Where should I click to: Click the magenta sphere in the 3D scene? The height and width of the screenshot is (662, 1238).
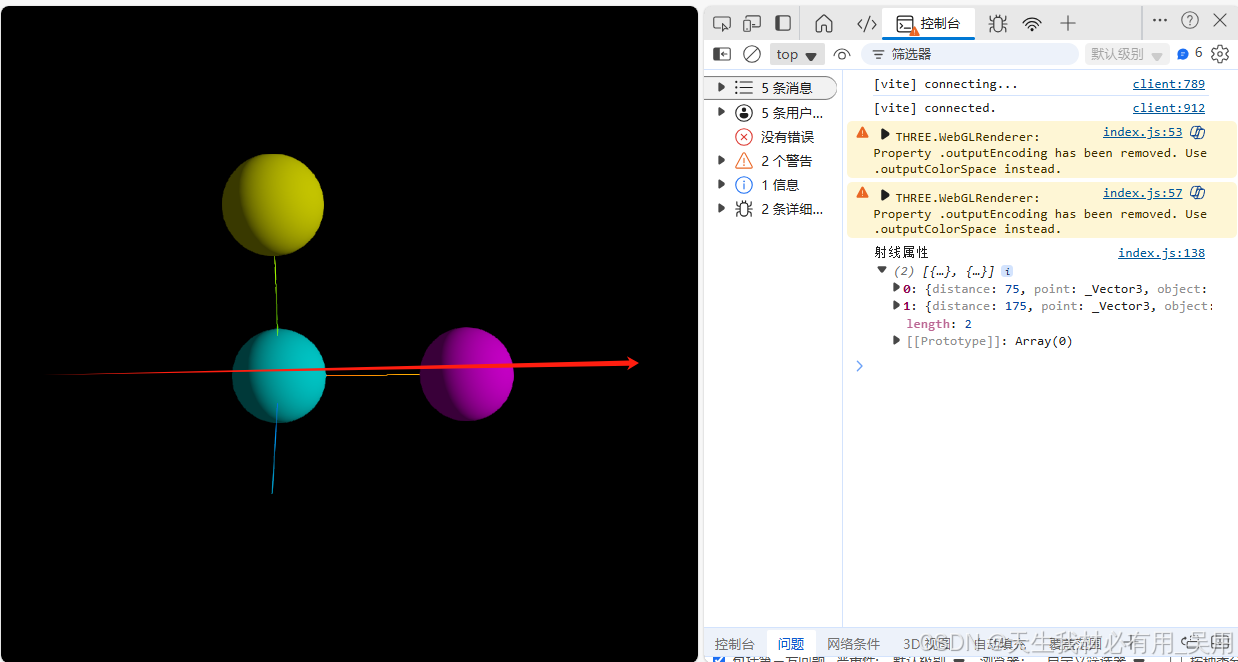click(x=466, y=374)
